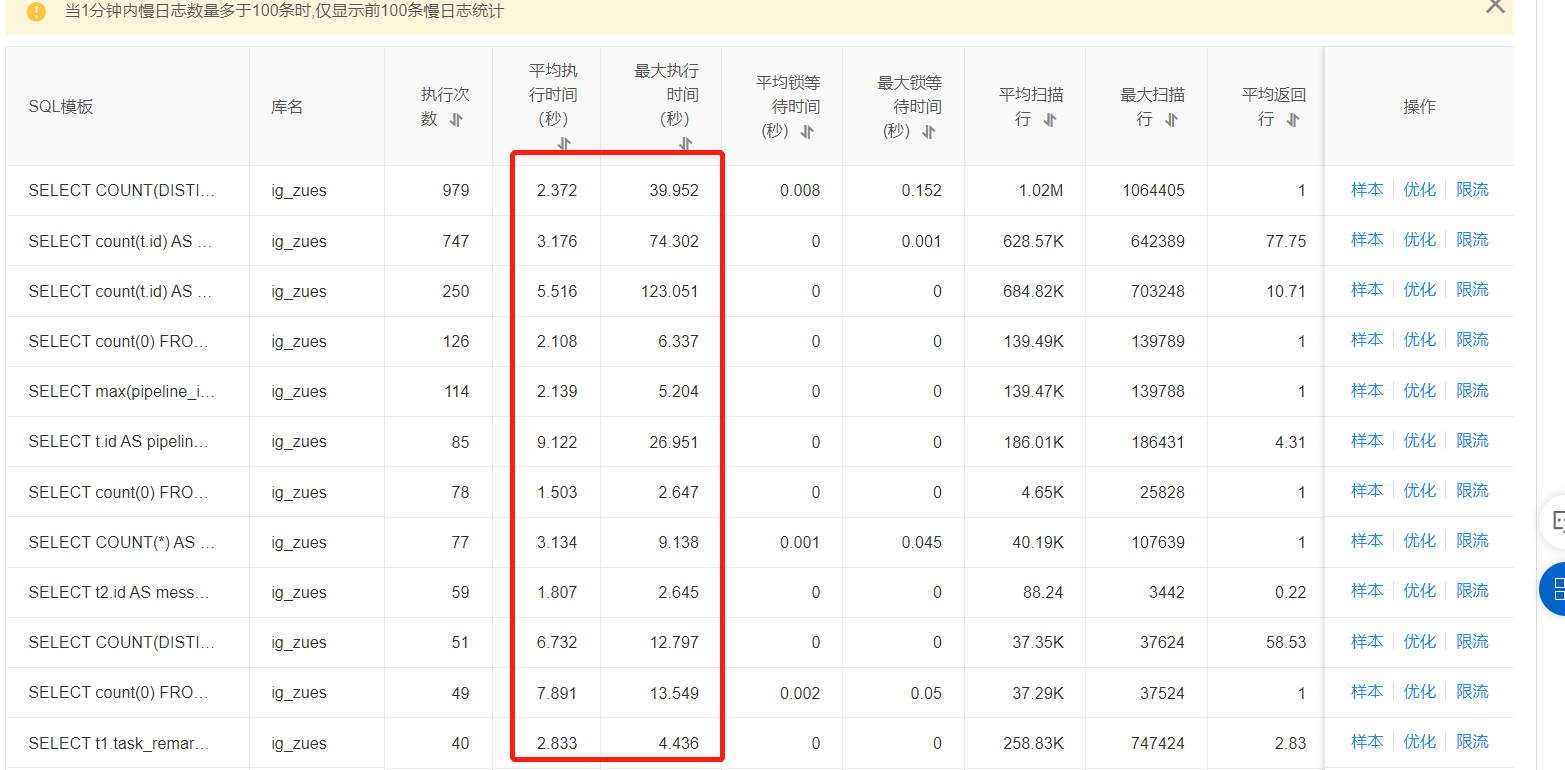The width and height of the screenshot is (1565, 770).
Task: Select average scanned rows value 88.24
Action: (1043, 592)
